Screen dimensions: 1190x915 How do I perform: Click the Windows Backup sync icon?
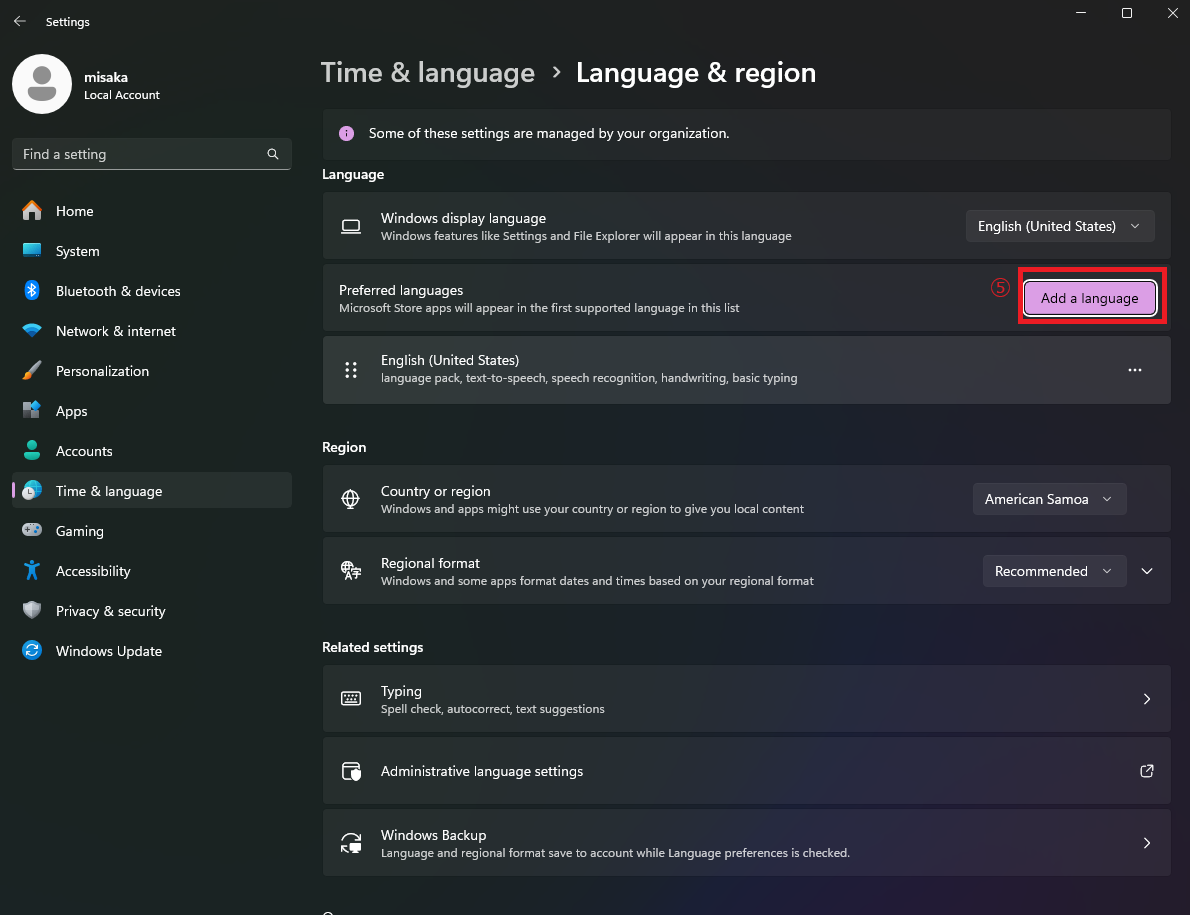tap(351, 843)
